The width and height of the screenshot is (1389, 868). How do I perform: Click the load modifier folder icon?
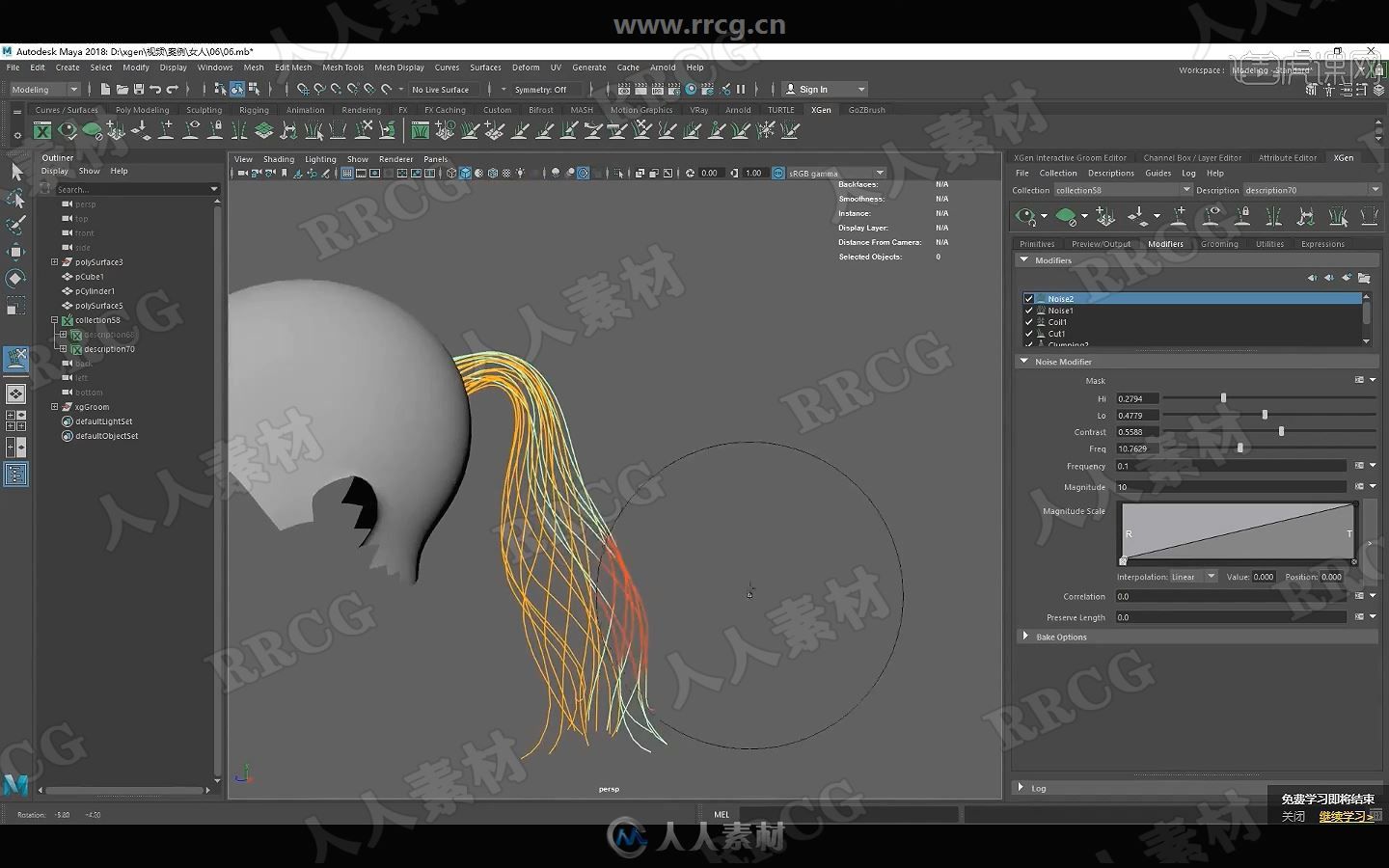(1364, 278)
